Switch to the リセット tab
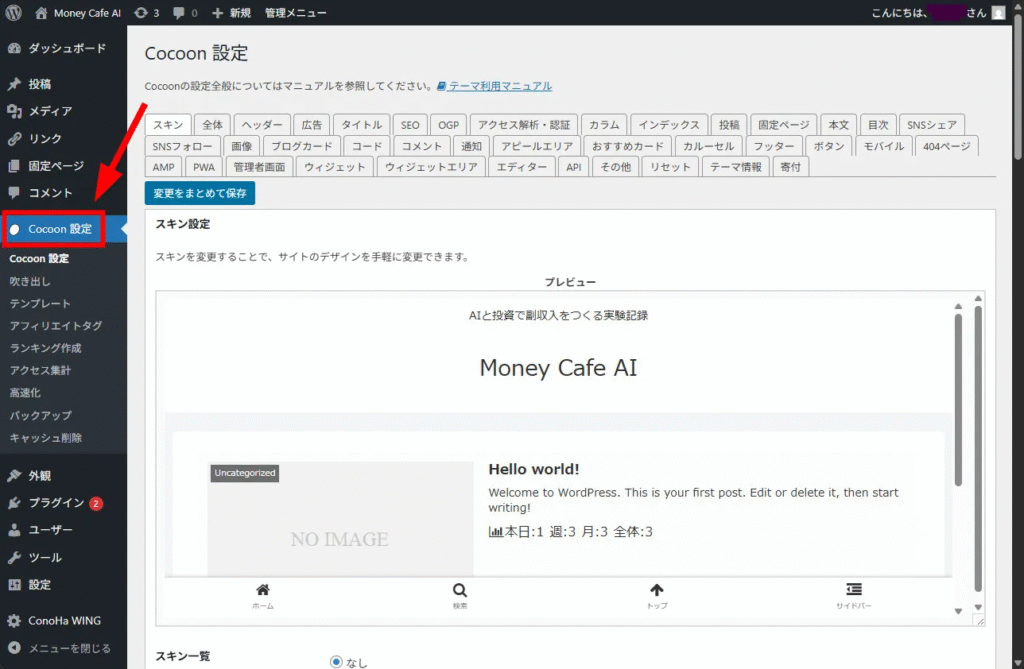This screenshot has height=669, width=1024. coord(670,167)
